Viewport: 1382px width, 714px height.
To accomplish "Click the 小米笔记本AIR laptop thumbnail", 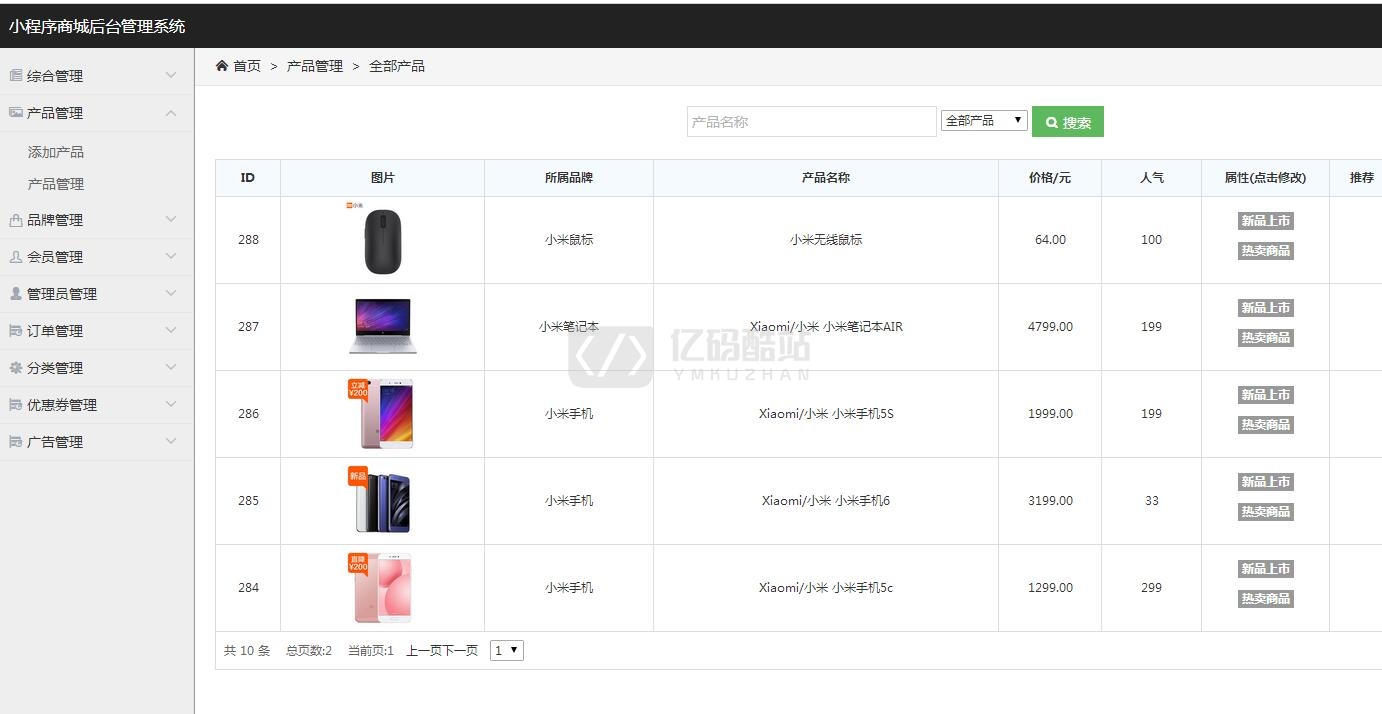I will pos(382,326).
